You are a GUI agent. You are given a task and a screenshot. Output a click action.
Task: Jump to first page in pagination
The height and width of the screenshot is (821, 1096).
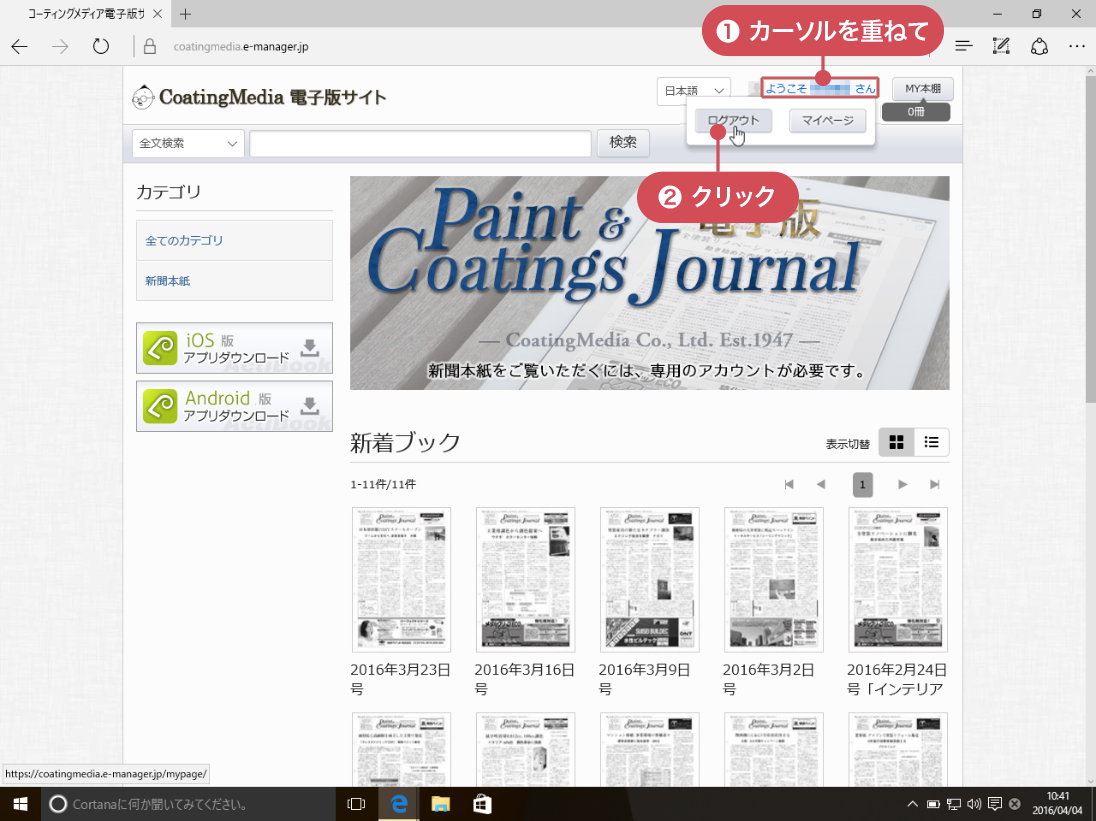click(x=789, y=485)
